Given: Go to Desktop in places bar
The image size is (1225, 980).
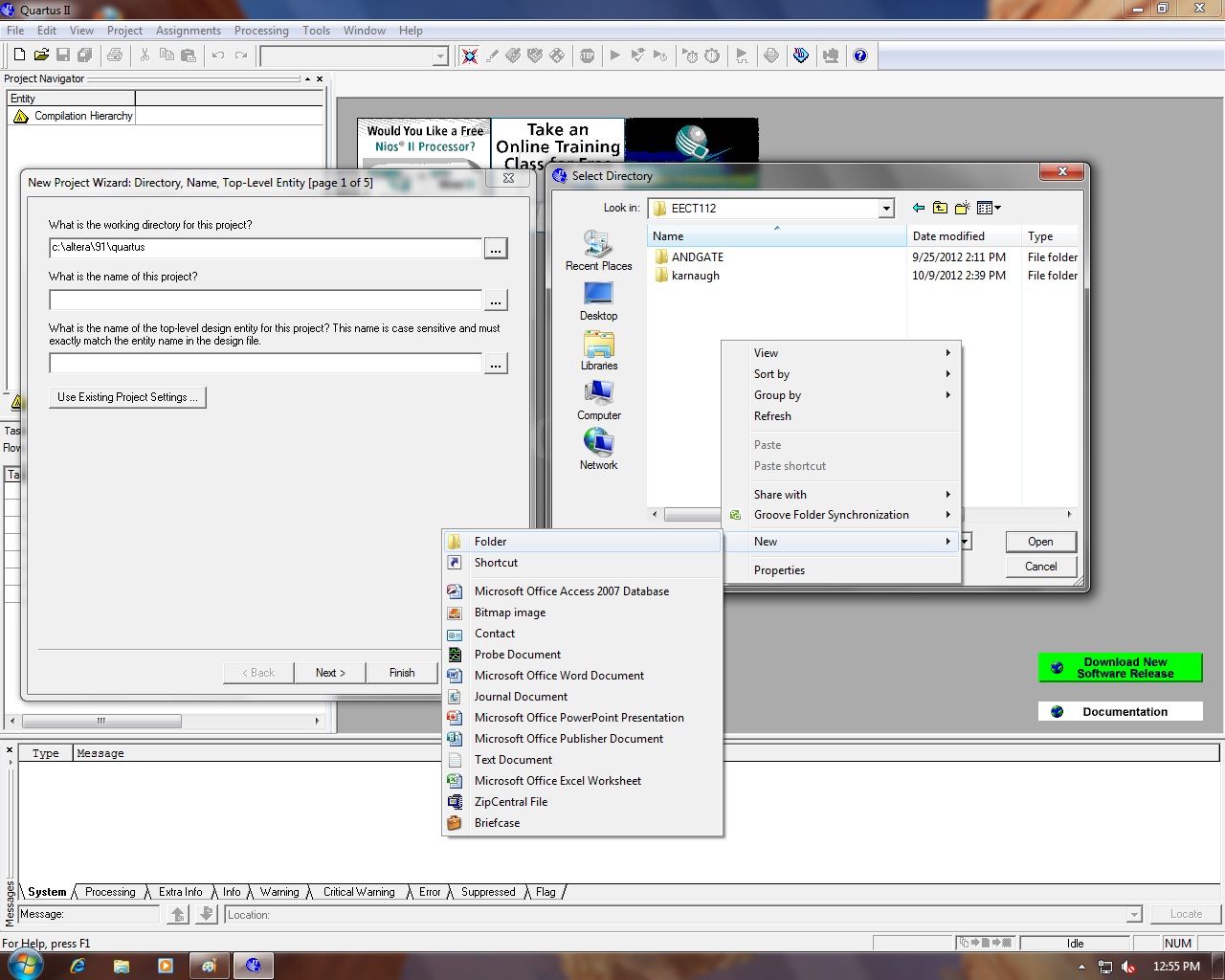Looking at the screenshot, I should tap(598, 301).
